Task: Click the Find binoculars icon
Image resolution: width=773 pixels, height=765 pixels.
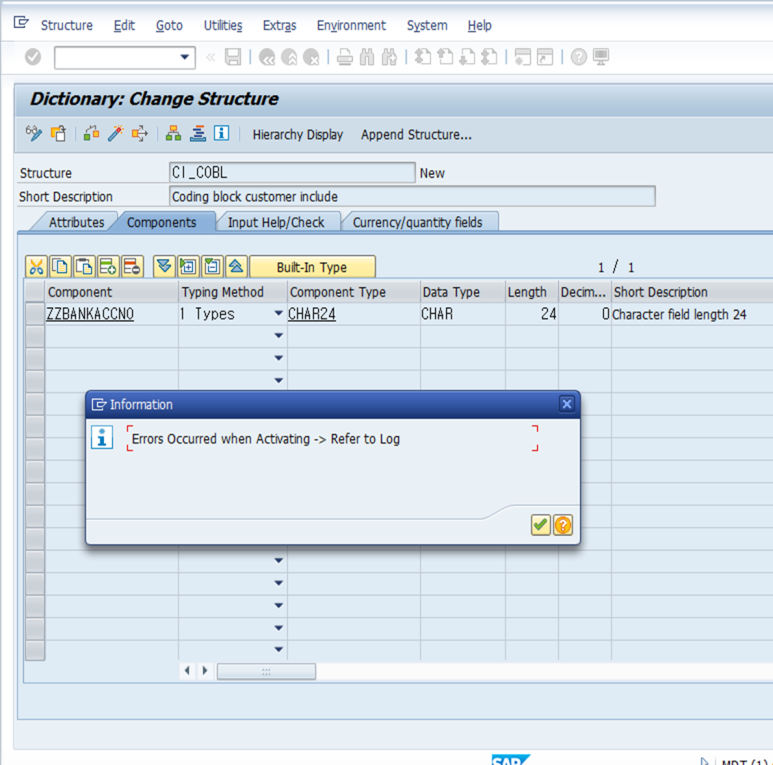Action: tap(367, 58)
